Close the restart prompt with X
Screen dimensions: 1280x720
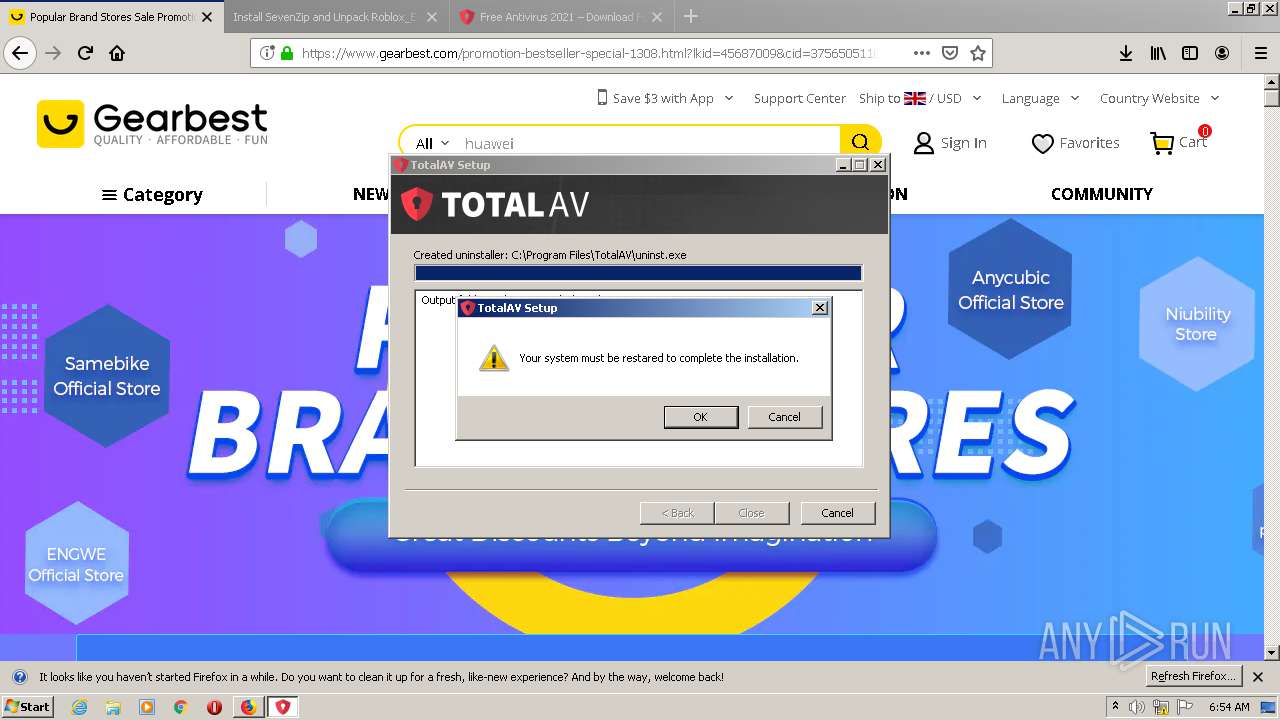click(x=820, y=308)
